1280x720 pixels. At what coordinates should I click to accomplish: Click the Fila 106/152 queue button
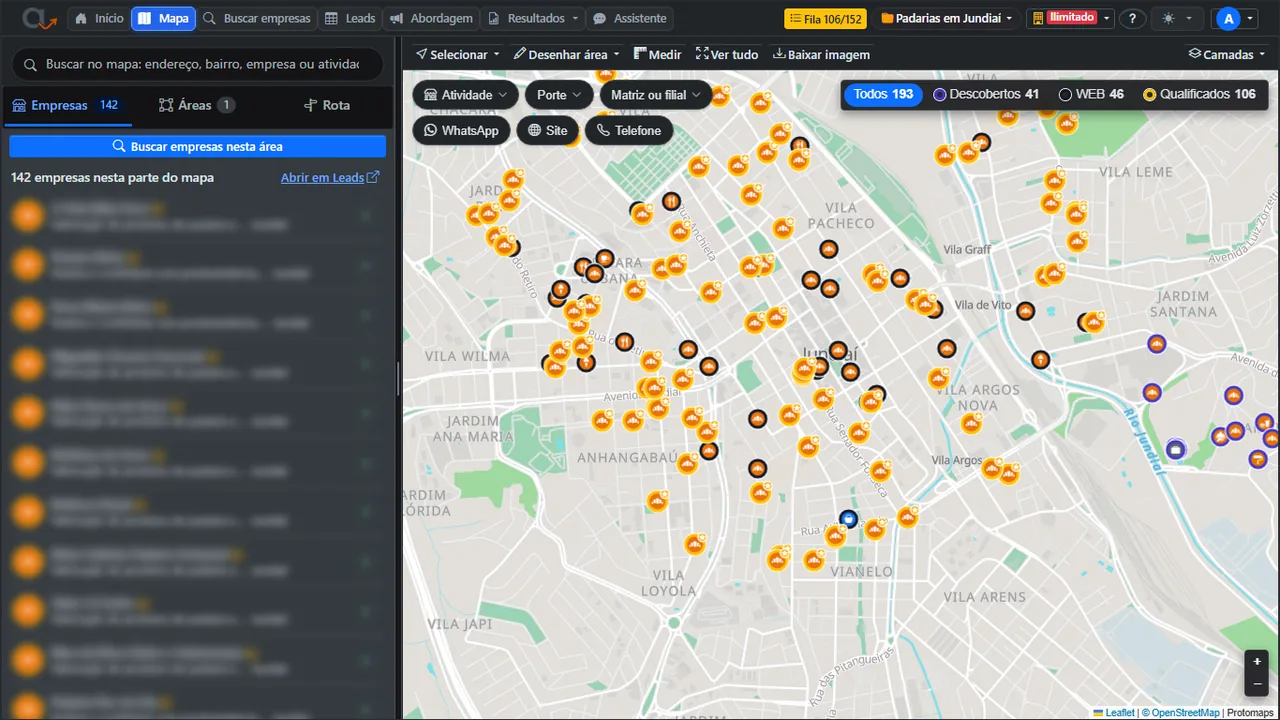click(x=825, y=18)
